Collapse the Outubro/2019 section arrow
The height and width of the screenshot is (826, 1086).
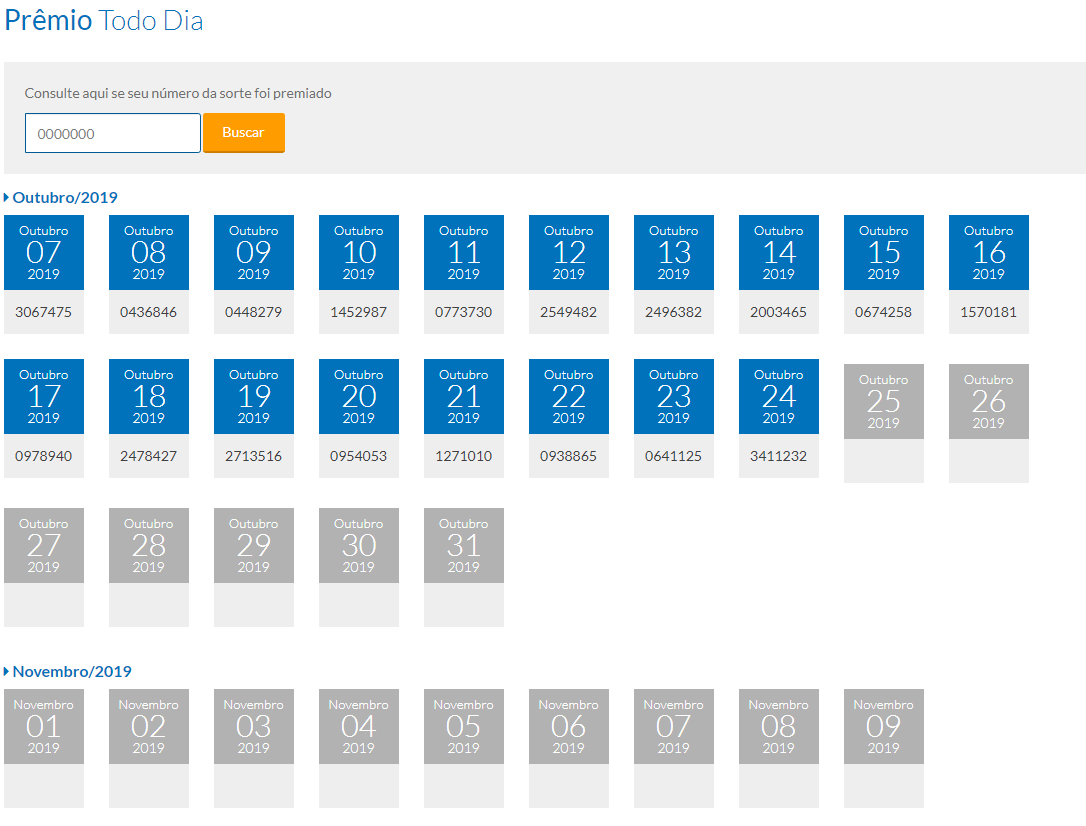[x=7, y=198]
